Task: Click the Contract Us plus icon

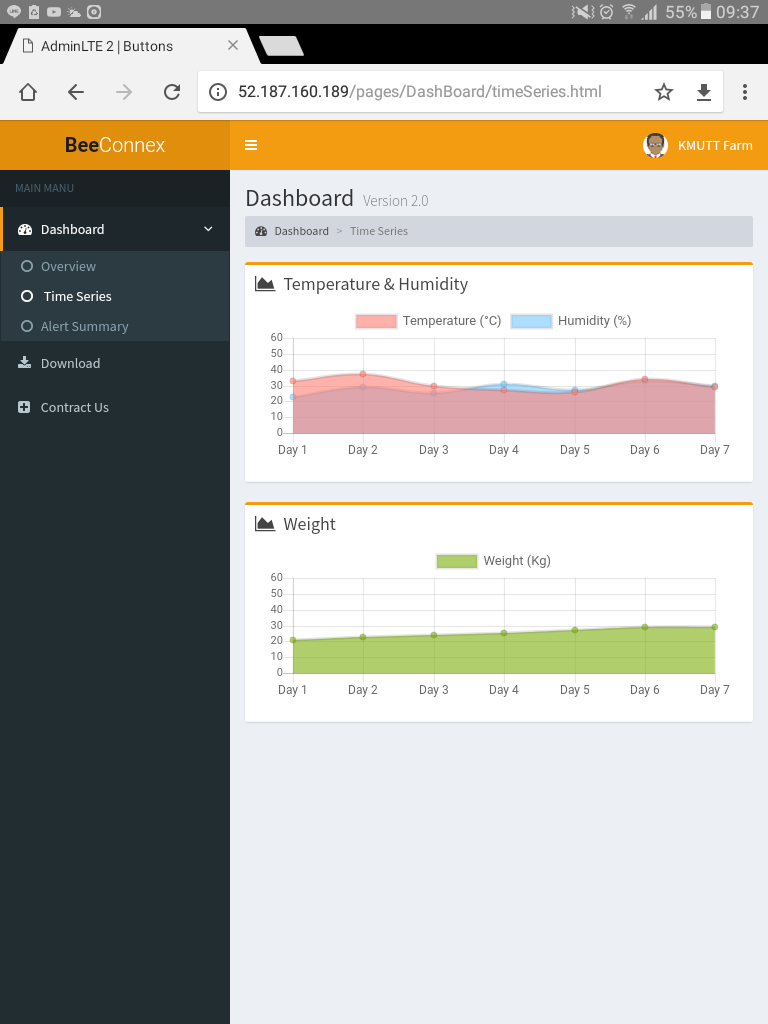Action: [x=24, y=407]
